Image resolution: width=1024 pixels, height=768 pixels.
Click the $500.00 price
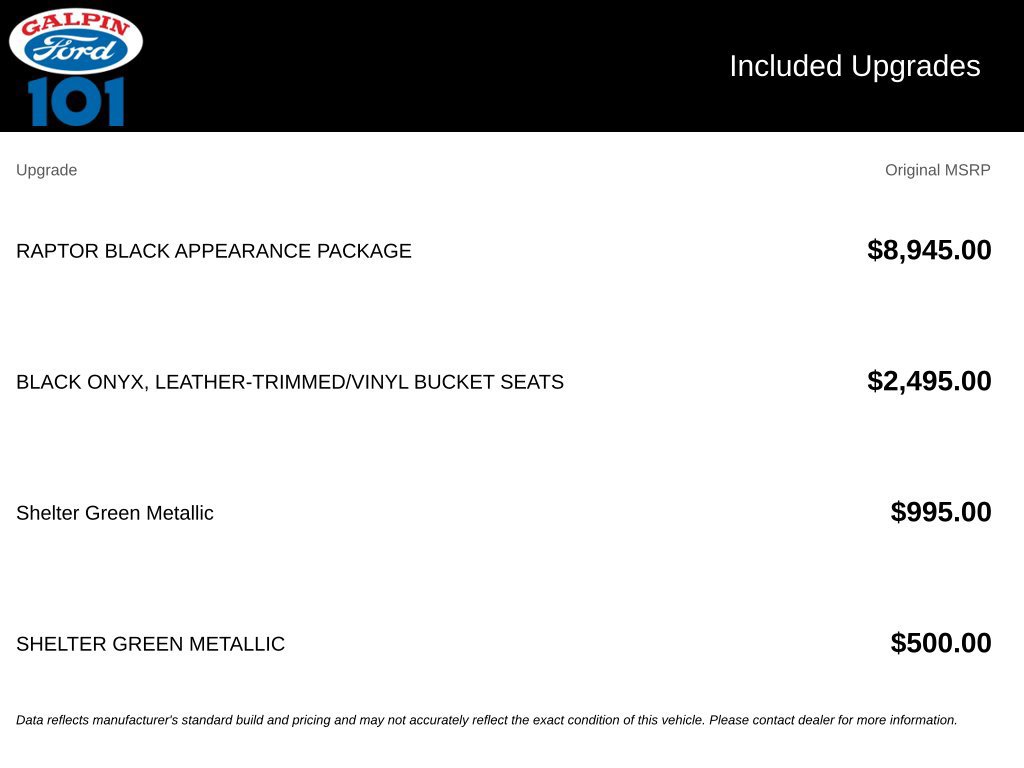click(940, 643)
